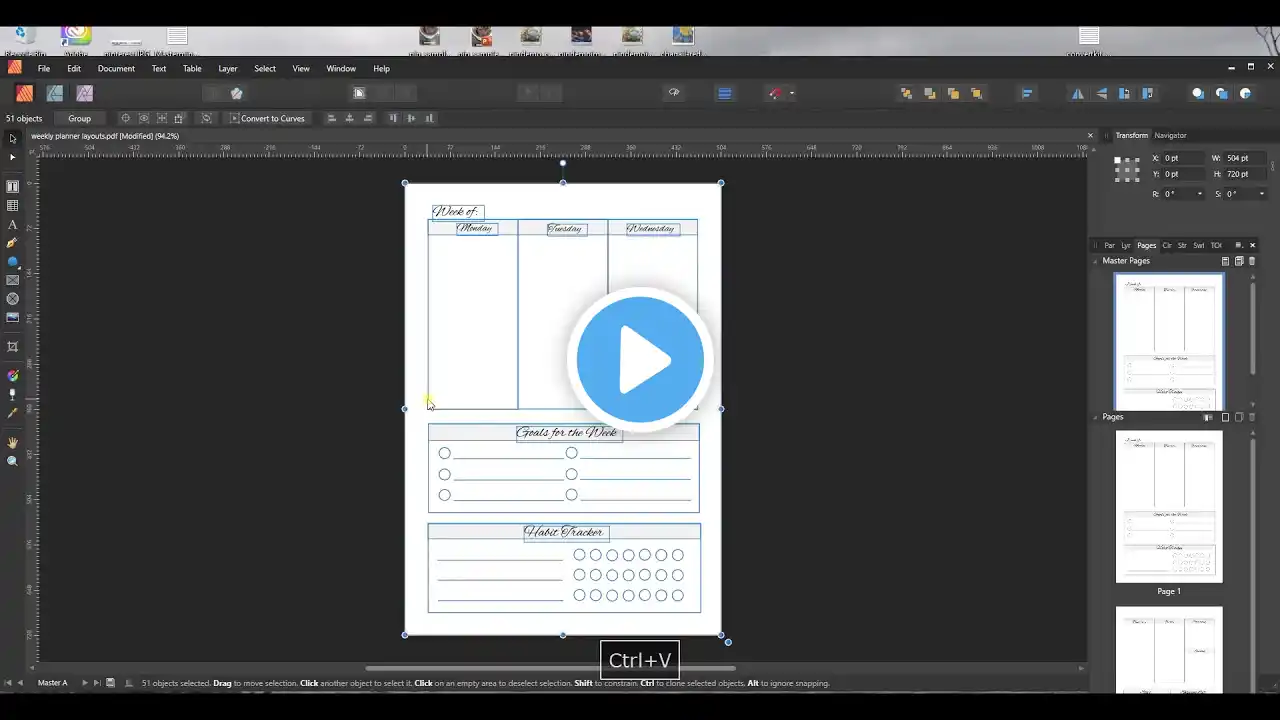1280x720 pixels.
Task: Click Convert to Curves
Action: [x=267, y=118]
